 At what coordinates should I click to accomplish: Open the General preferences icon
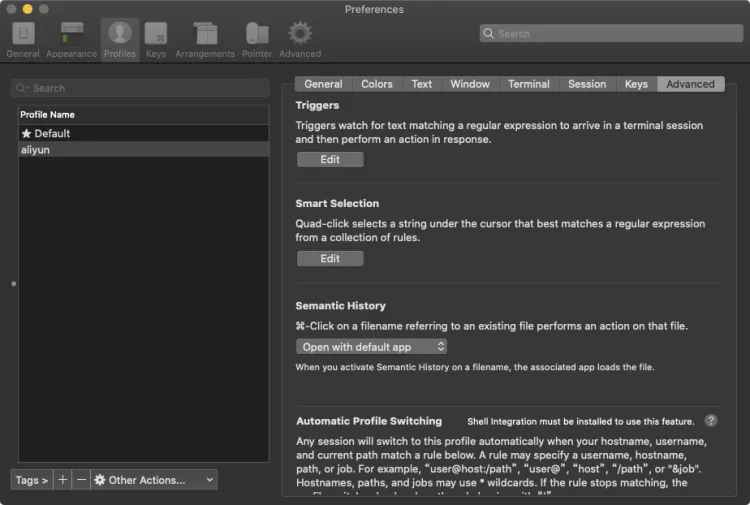click(x=22, y=39)
